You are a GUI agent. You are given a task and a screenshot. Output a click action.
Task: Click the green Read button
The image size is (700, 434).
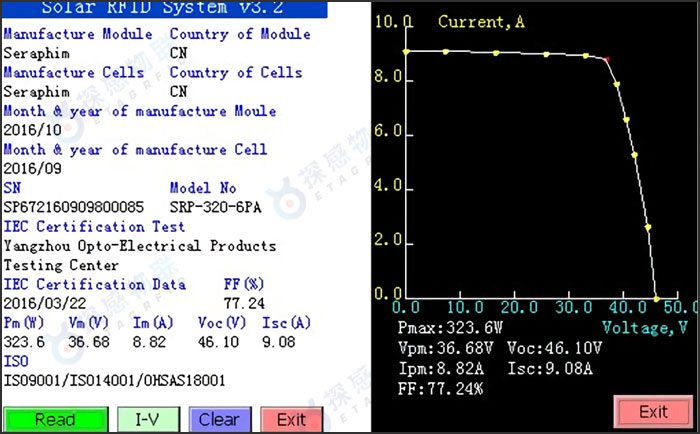pyautogui.click(x=55, y=419)
